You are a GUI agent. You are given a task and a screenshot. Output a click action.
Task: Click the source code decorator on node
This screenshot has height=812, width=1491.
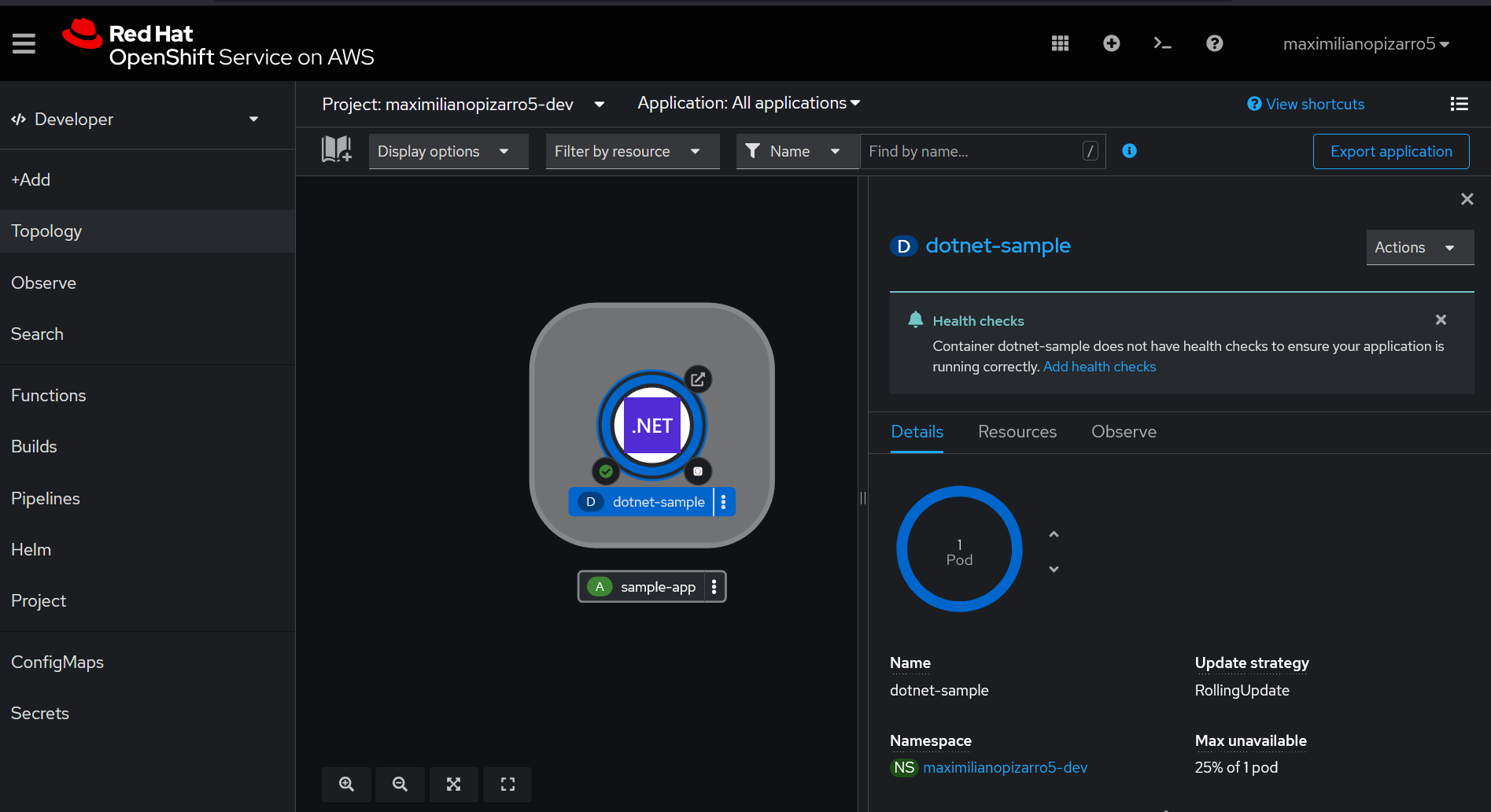tap(697, 471)
